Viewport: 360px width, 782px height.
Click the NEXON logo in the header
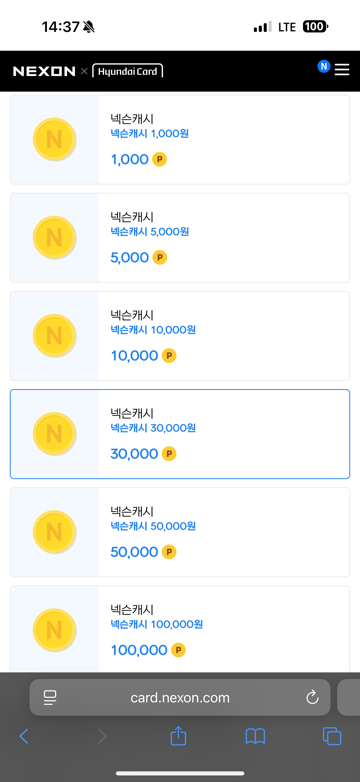pyautogui.click(x=44, y=71)
